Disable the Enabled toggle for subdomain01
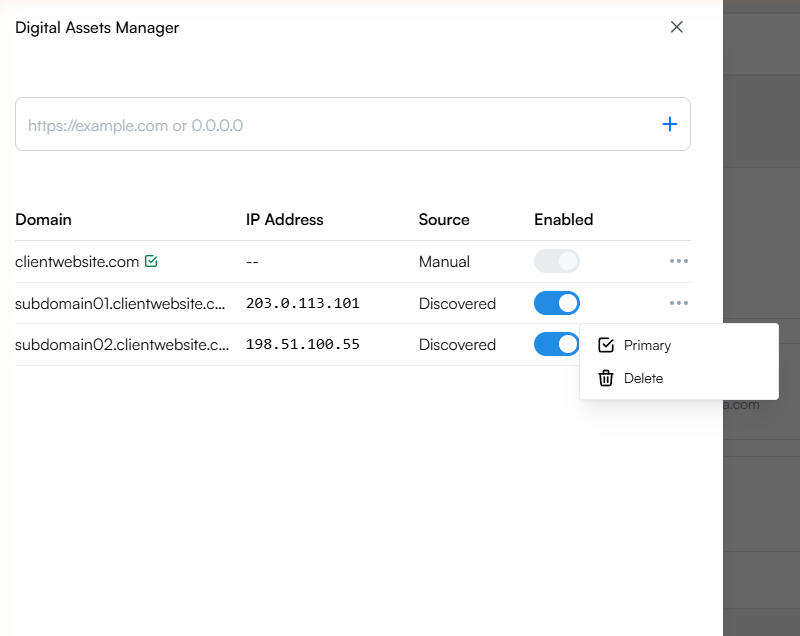 pyautogui.click(x=557, y=303)
